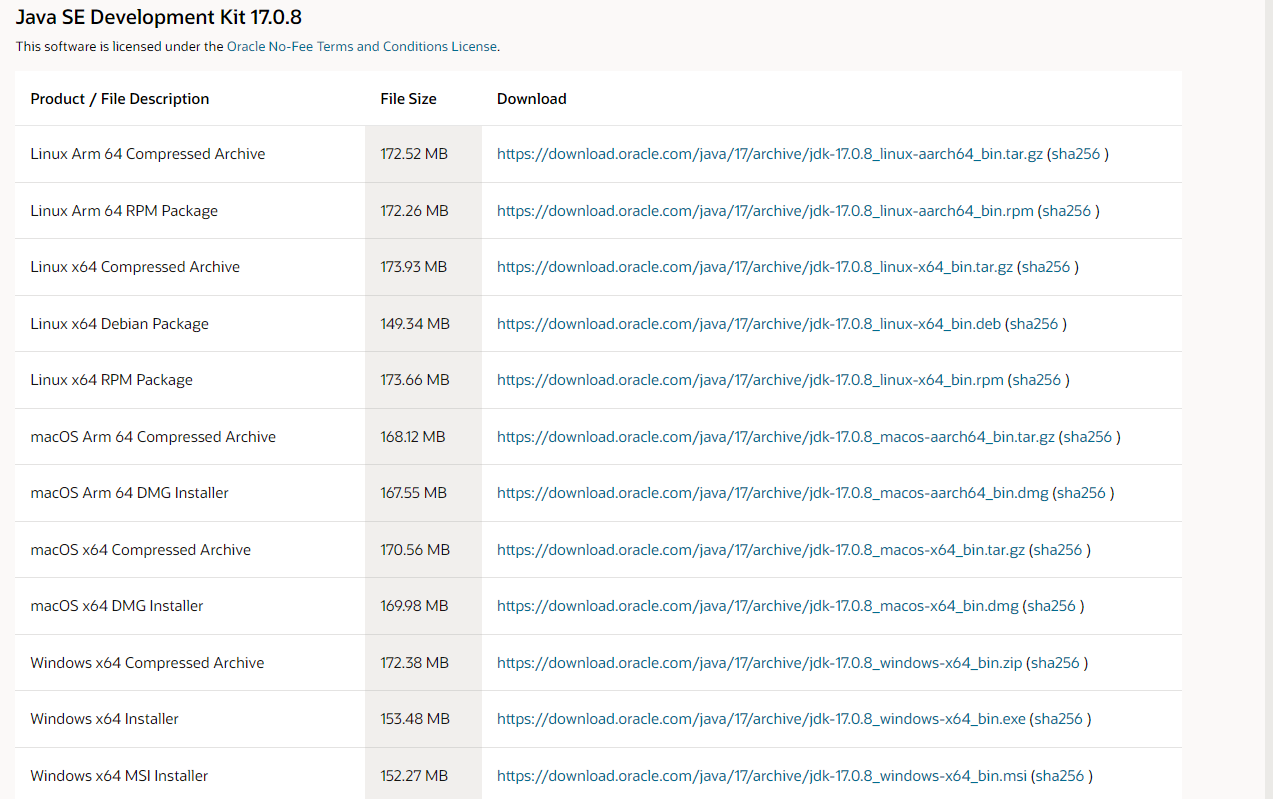Select Linux x64 Compressed Archive text
Viewport: 1273px width, 799px height.
point(135,267)
